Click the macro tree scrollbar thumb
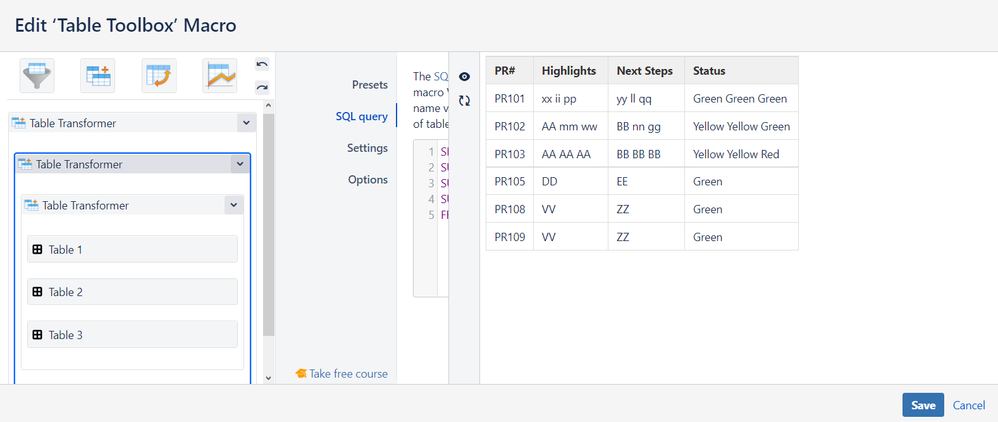998x422 pixels. click(x=269, y=225)
